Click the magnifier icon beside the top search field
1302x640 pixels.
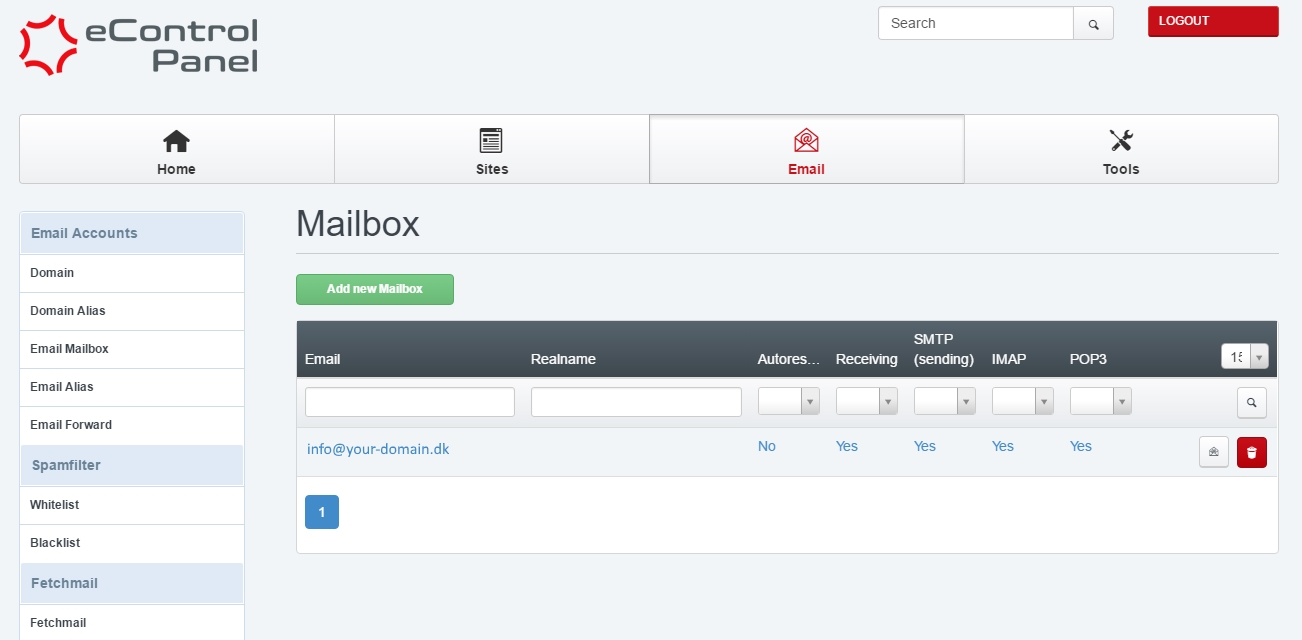[1093, 24]
